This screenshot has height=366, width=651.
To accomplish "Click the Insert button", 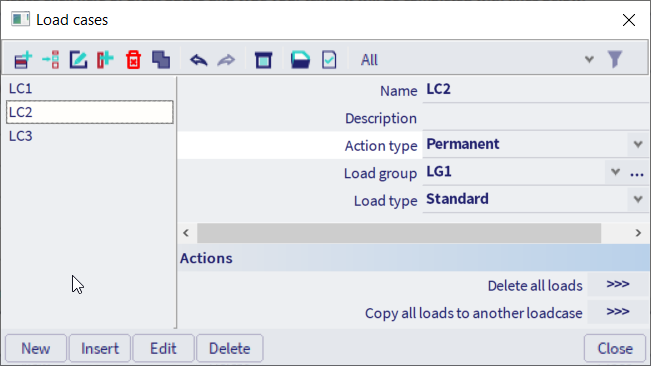I will click(x=100, y=348).
